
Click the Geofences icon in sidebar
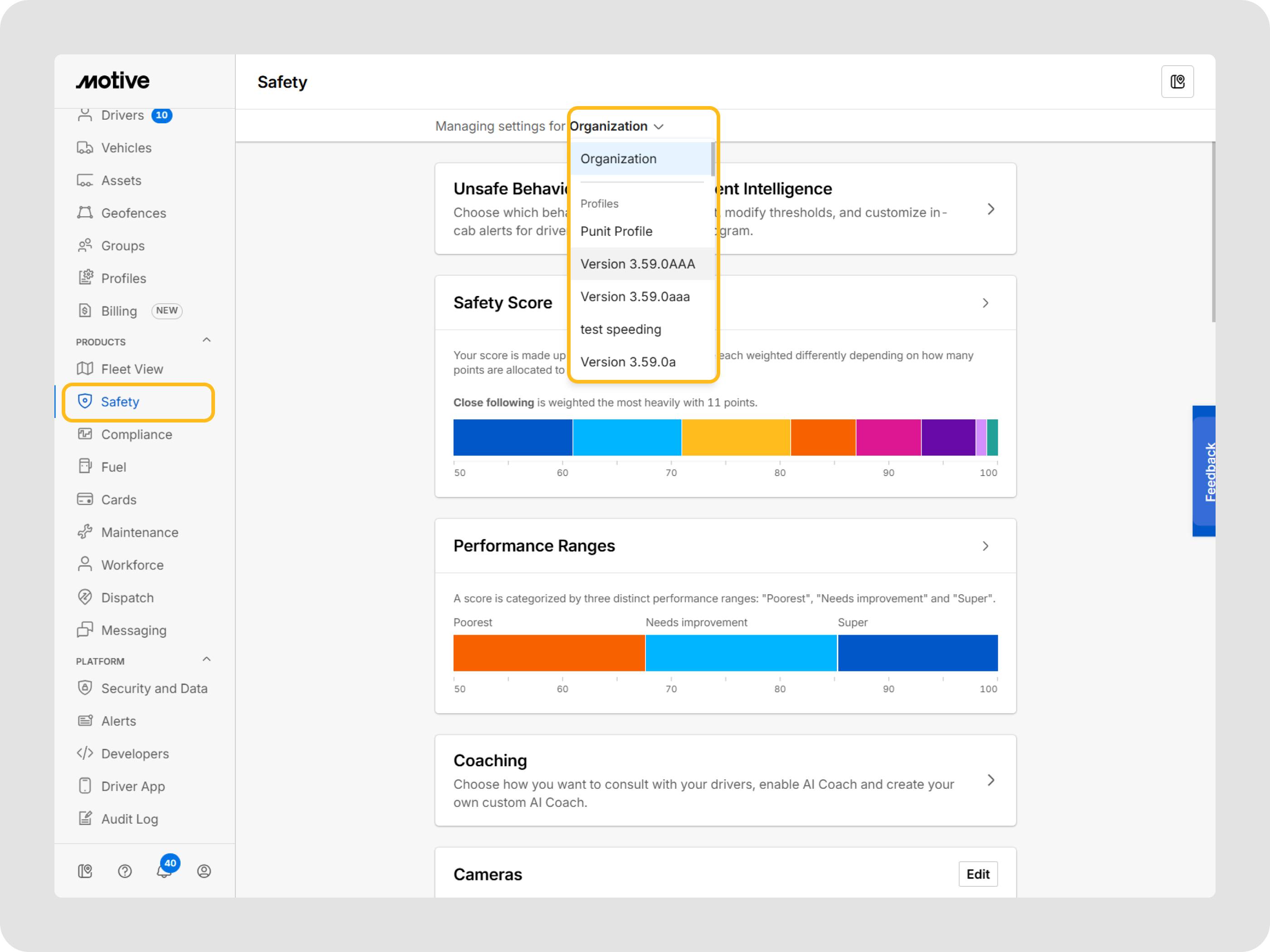coord(85,213)
